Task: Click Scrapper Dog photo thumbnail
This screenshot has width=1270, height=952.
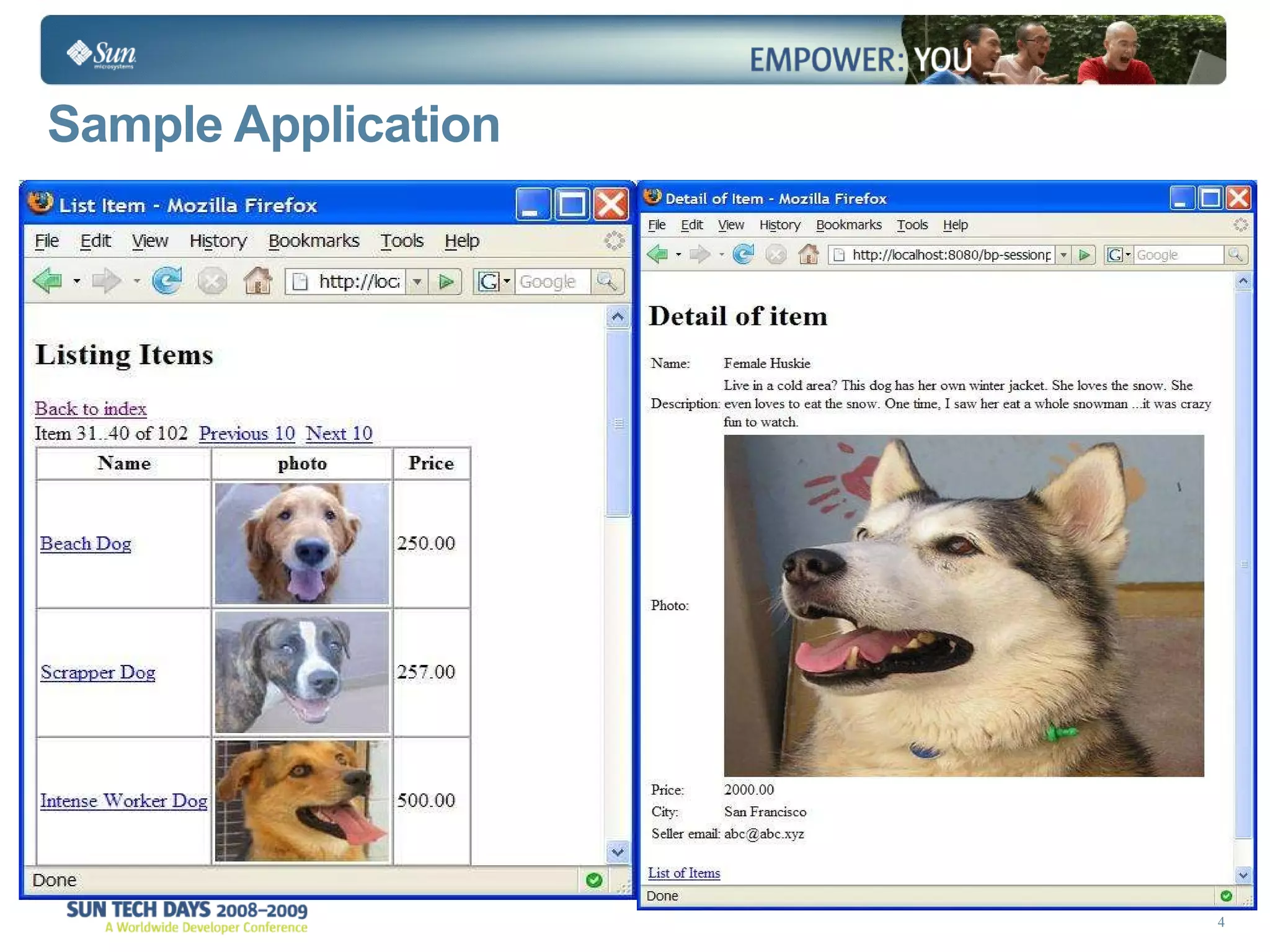Action: (x=302, y=672)
